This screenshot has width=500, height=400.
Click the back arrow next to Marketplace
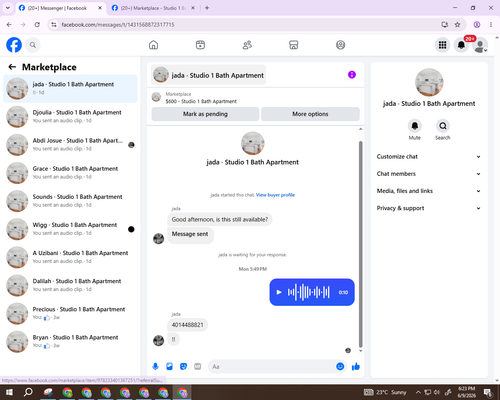pos(12,67)
